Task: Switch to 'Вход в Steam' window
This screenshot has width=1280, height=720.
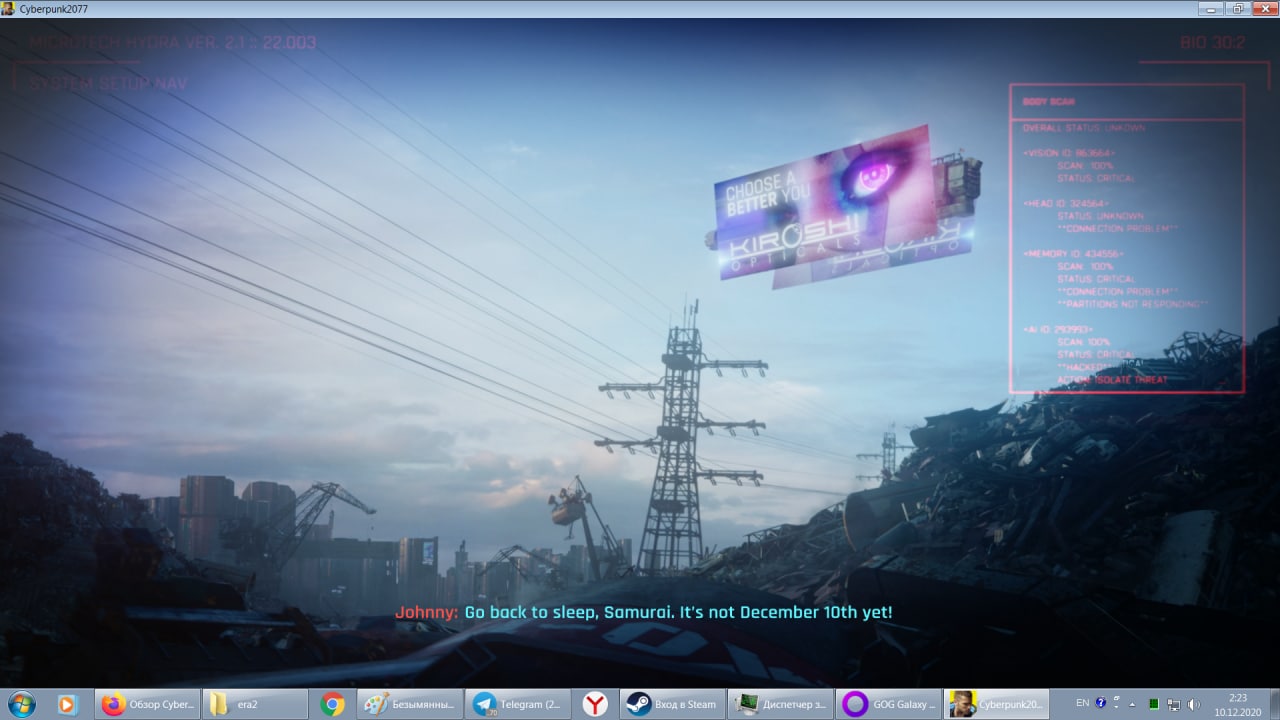Action: pos(672,704)
